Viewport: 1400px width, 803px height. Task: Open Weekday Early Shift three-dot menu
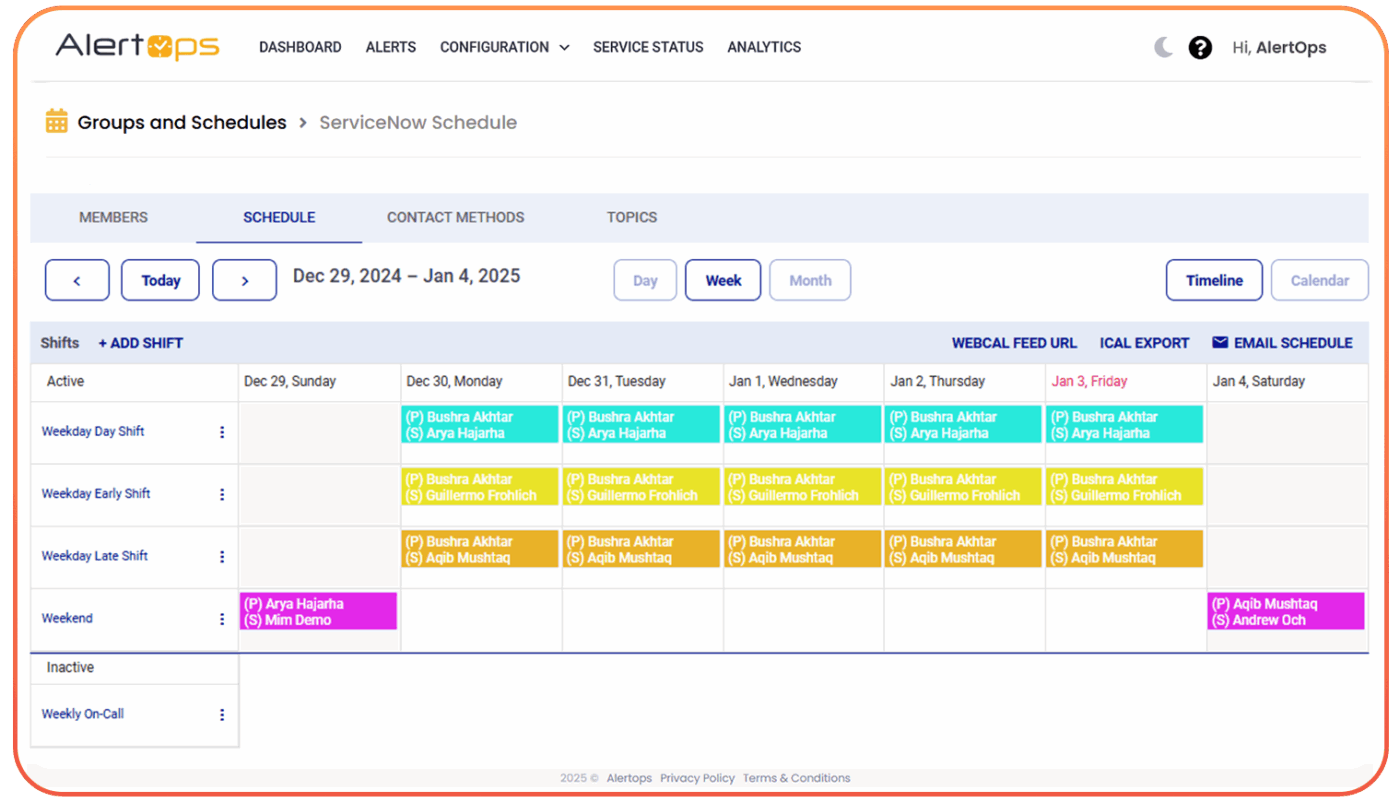(222, 494)
